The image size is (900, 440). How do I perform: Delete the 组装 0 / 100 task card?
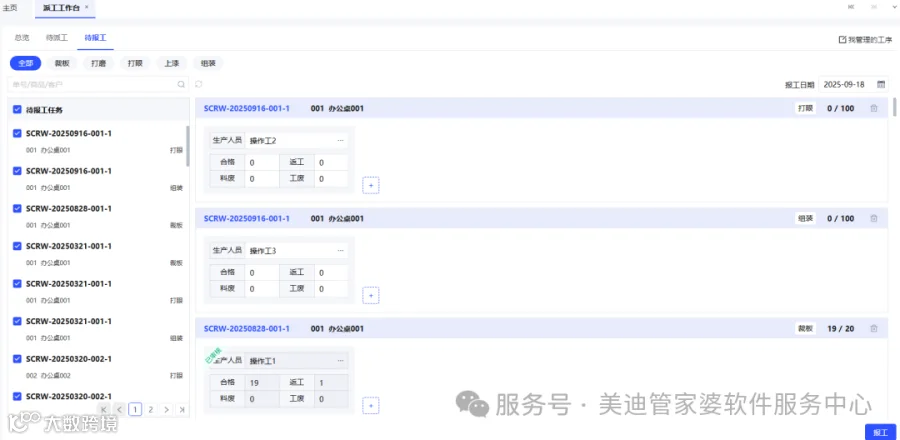click(874, 219)
